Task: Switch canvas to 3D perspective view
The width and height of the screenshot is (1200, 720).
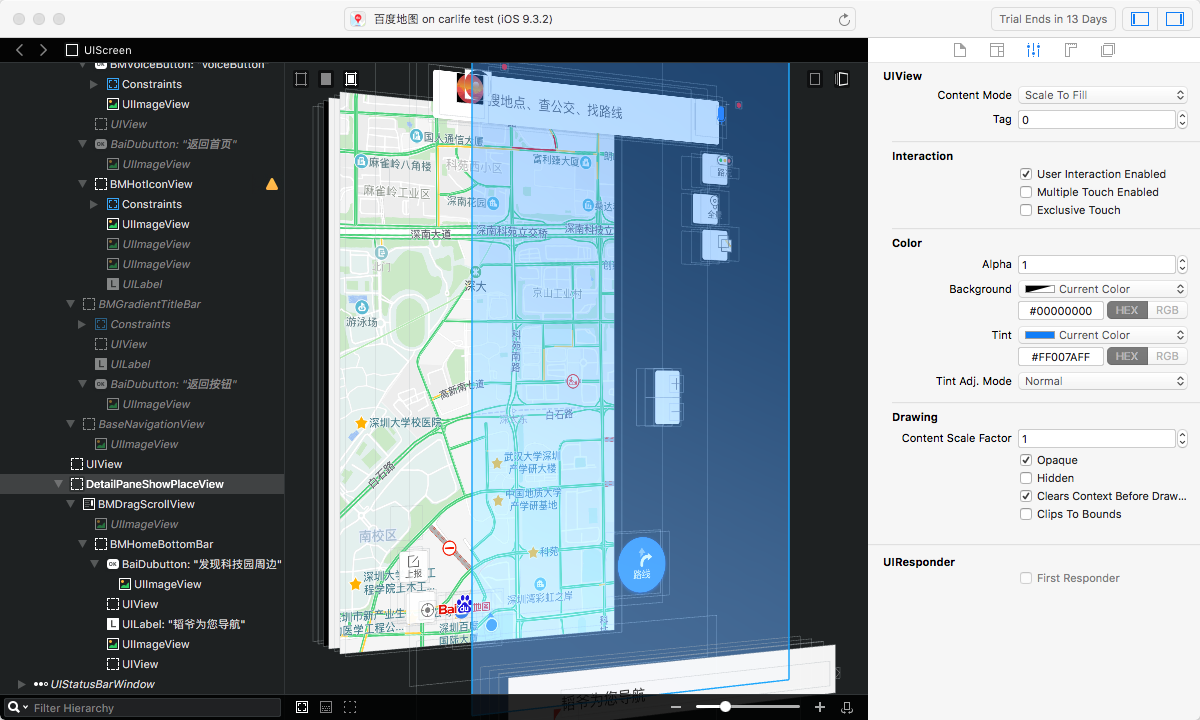Action: point(842,79)
